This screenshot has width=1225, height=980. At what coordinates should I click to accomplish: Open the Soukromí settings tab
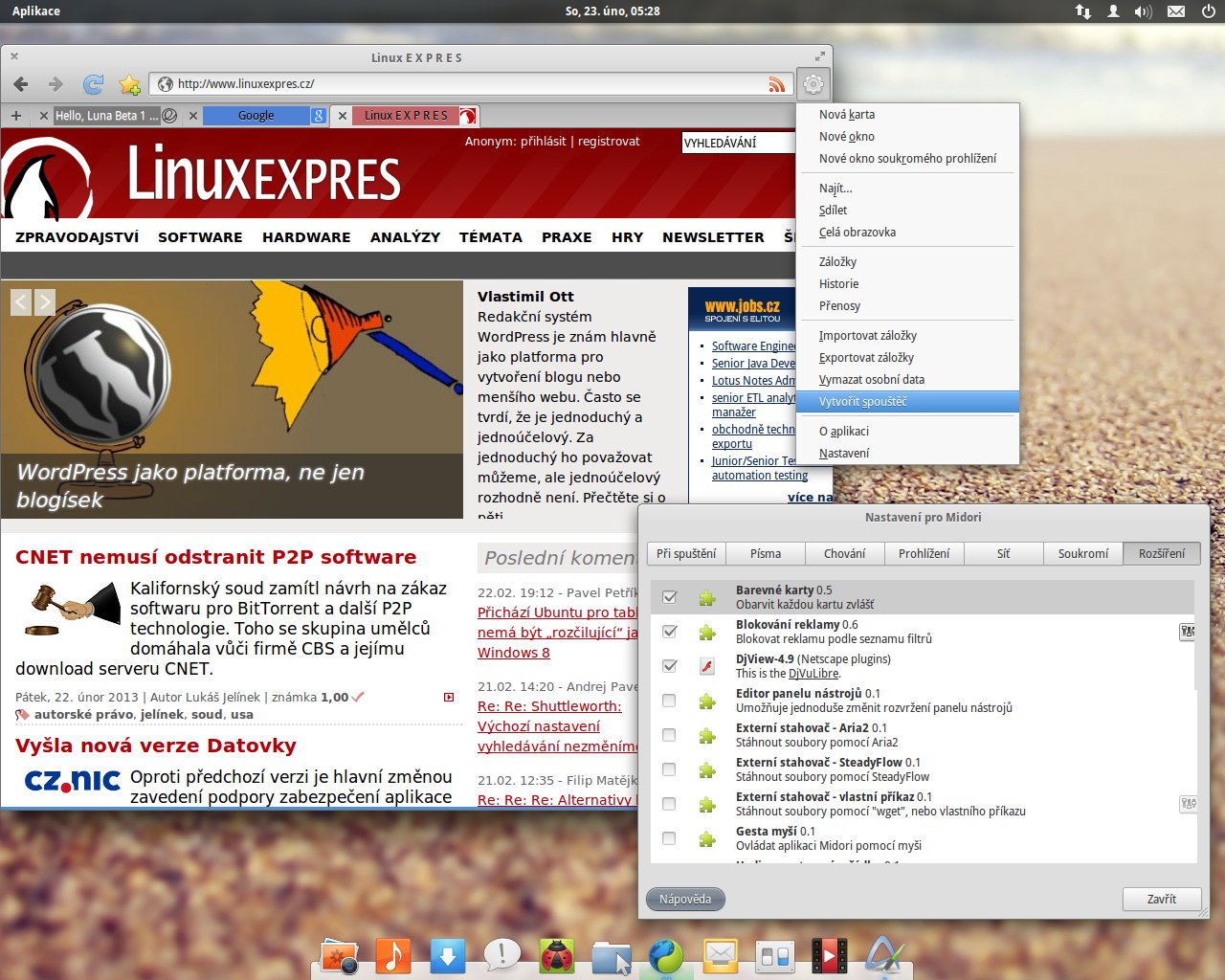1083,554
